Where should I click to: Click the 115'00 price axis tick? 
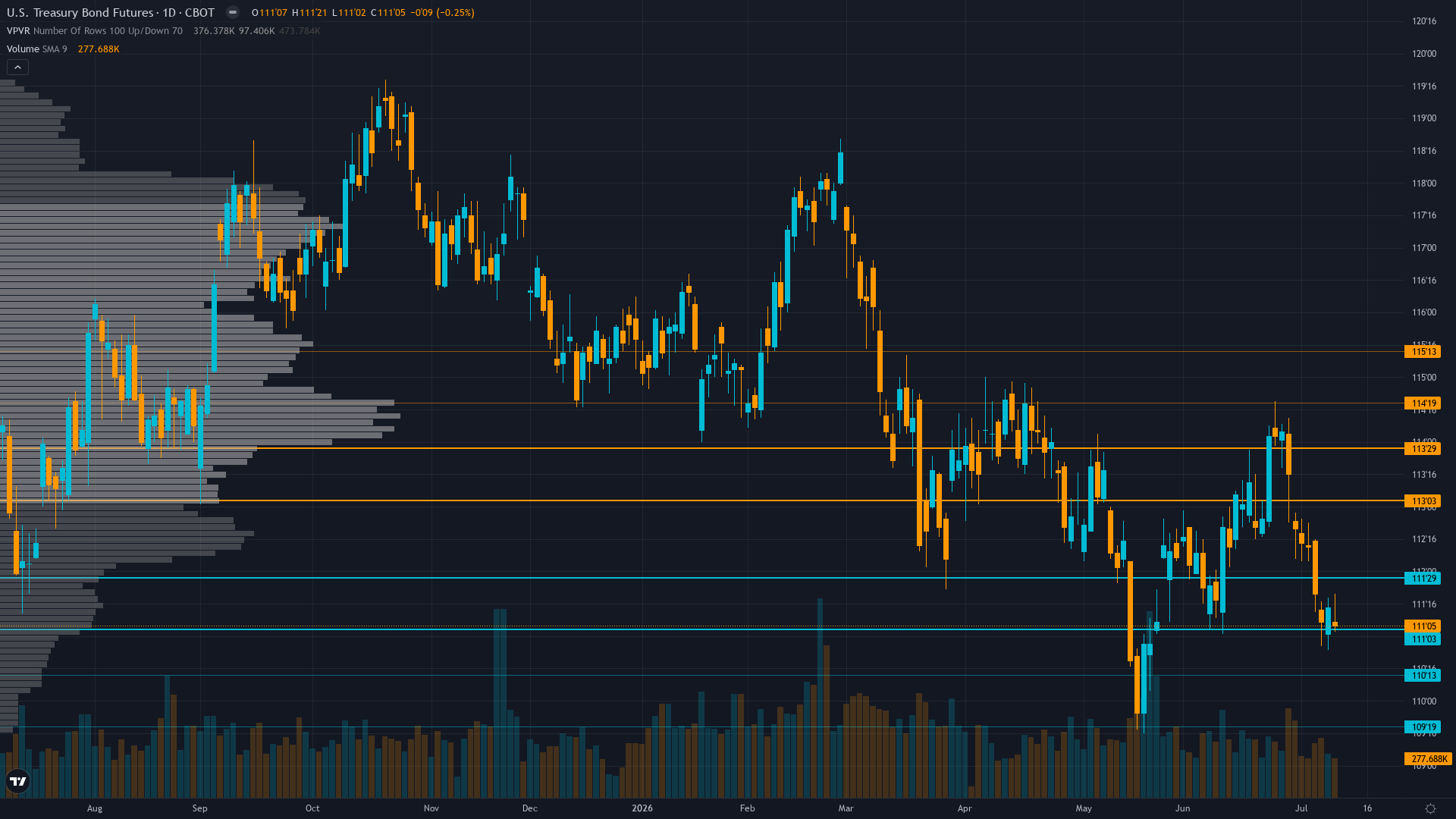[1424, 378]
